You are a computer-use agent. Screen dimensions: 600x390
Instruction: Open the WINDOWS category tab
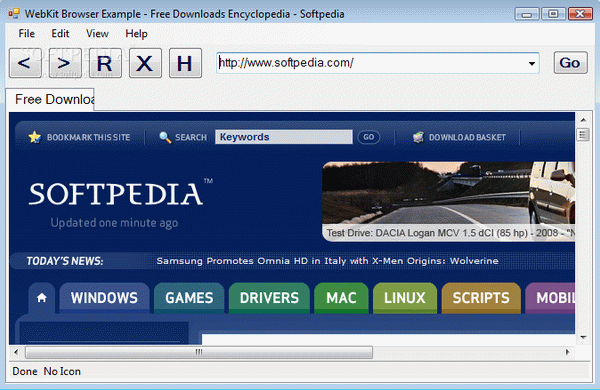104,298
